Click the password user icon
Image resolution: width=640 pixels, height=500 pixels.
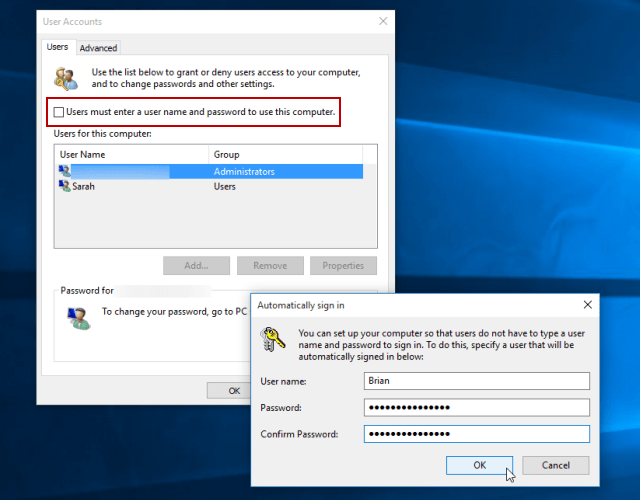pyautogui.click(x=77, y=316)
